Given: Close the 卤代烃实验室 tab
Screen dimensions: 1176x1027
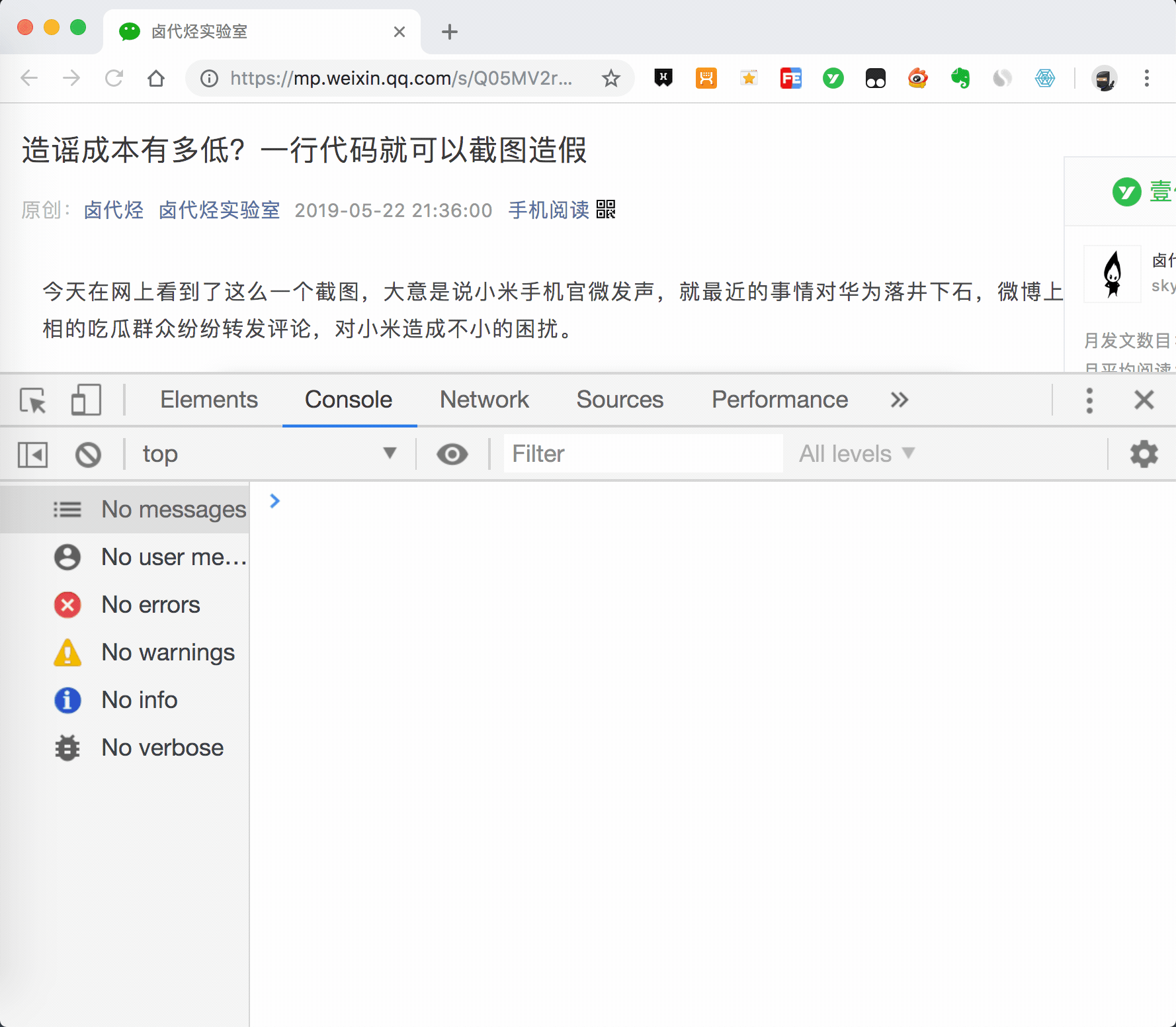Looking at the screenshot, I should tap(399, 32).
